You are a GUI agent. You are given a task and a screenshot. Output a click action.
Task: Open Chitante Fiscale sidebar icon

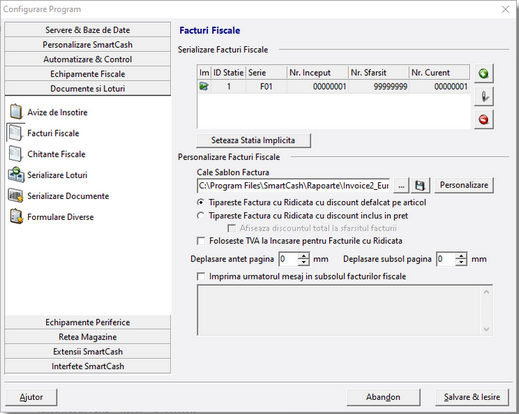pos(16,154)
